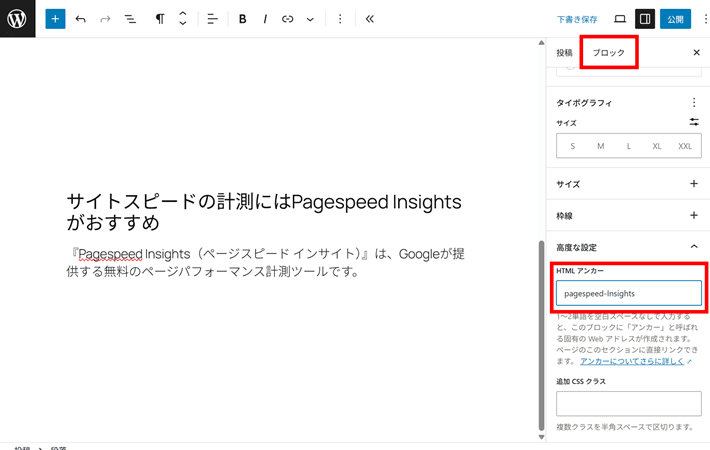The height and width of the screenshot is (450, 710).
Task: Open the preview device icon
Action: tap(620, 19)
